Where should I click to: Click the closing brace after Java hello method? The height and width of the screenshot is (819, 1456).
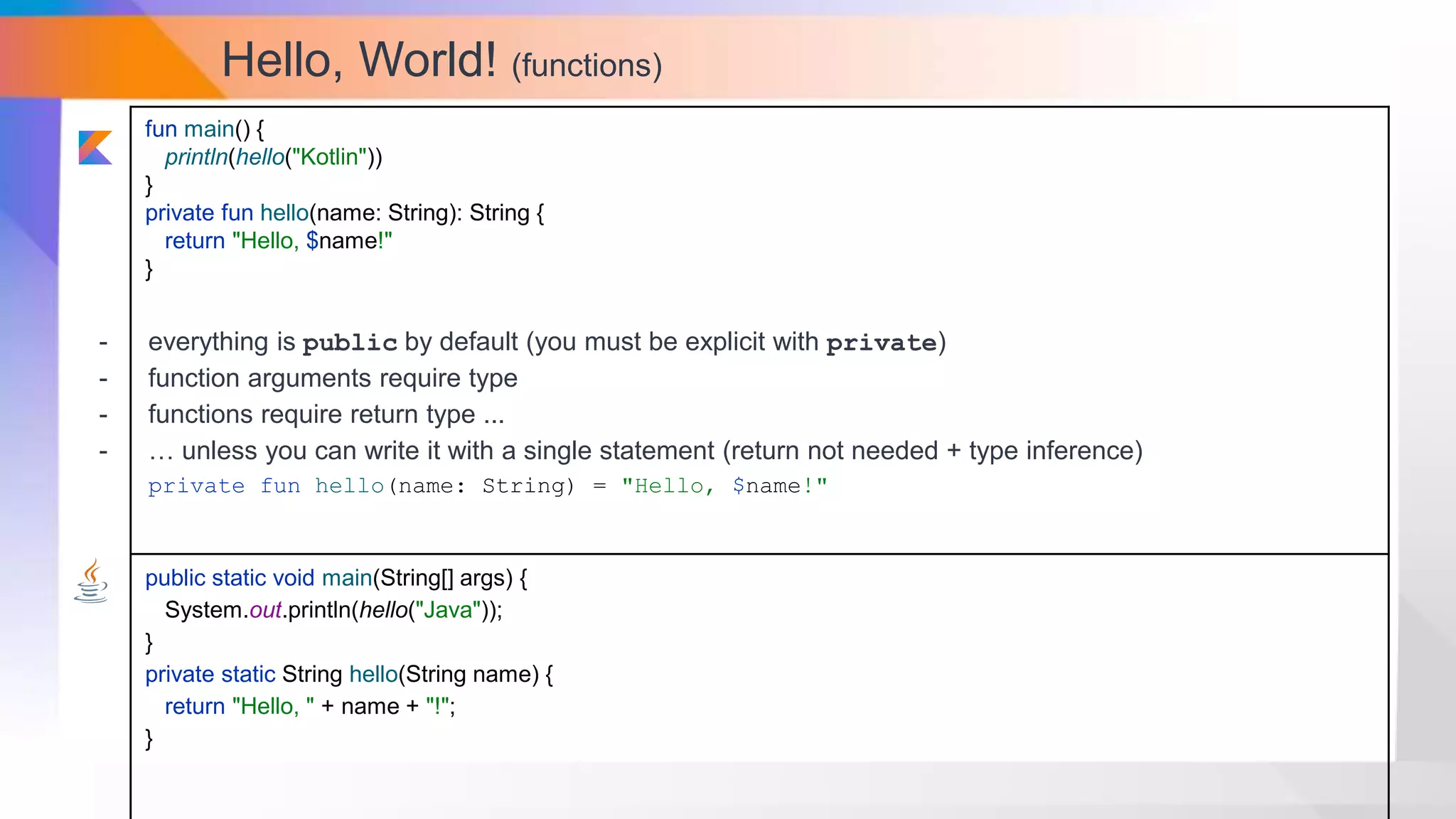tap(149, 739)
